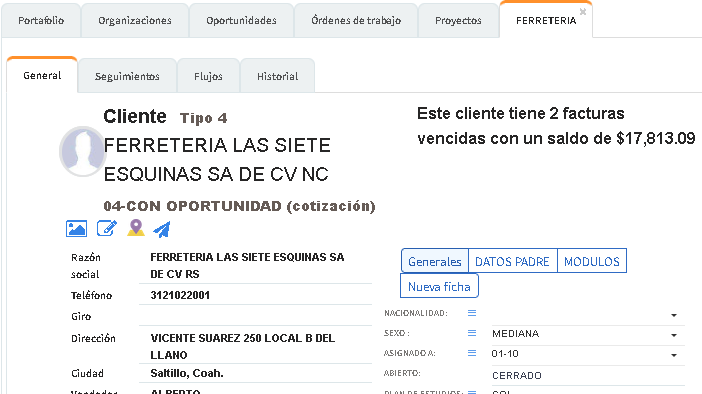Viewport: 702px width, 394px height.
Task: Click the Tipo 4 label
Action: pos(204,118)
